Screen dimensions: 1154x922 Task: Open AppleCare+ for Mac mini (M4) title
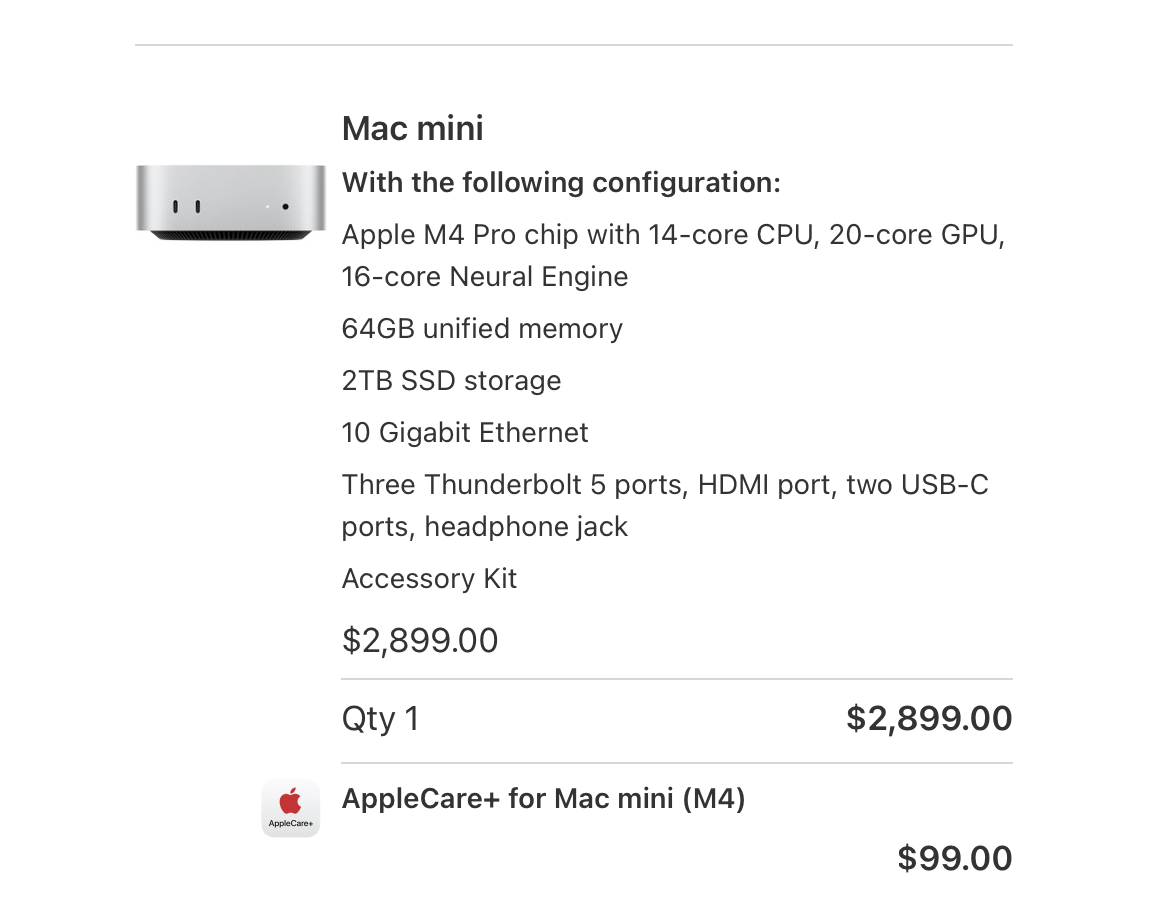(543, 799)
